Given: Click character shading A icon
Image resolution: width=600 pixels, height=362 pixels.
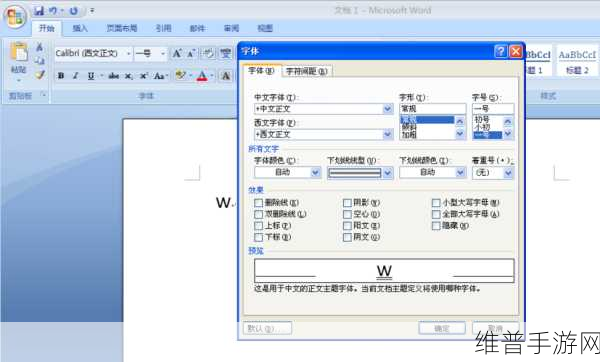Looking at the screenshot, I should [x=226, y=76].
